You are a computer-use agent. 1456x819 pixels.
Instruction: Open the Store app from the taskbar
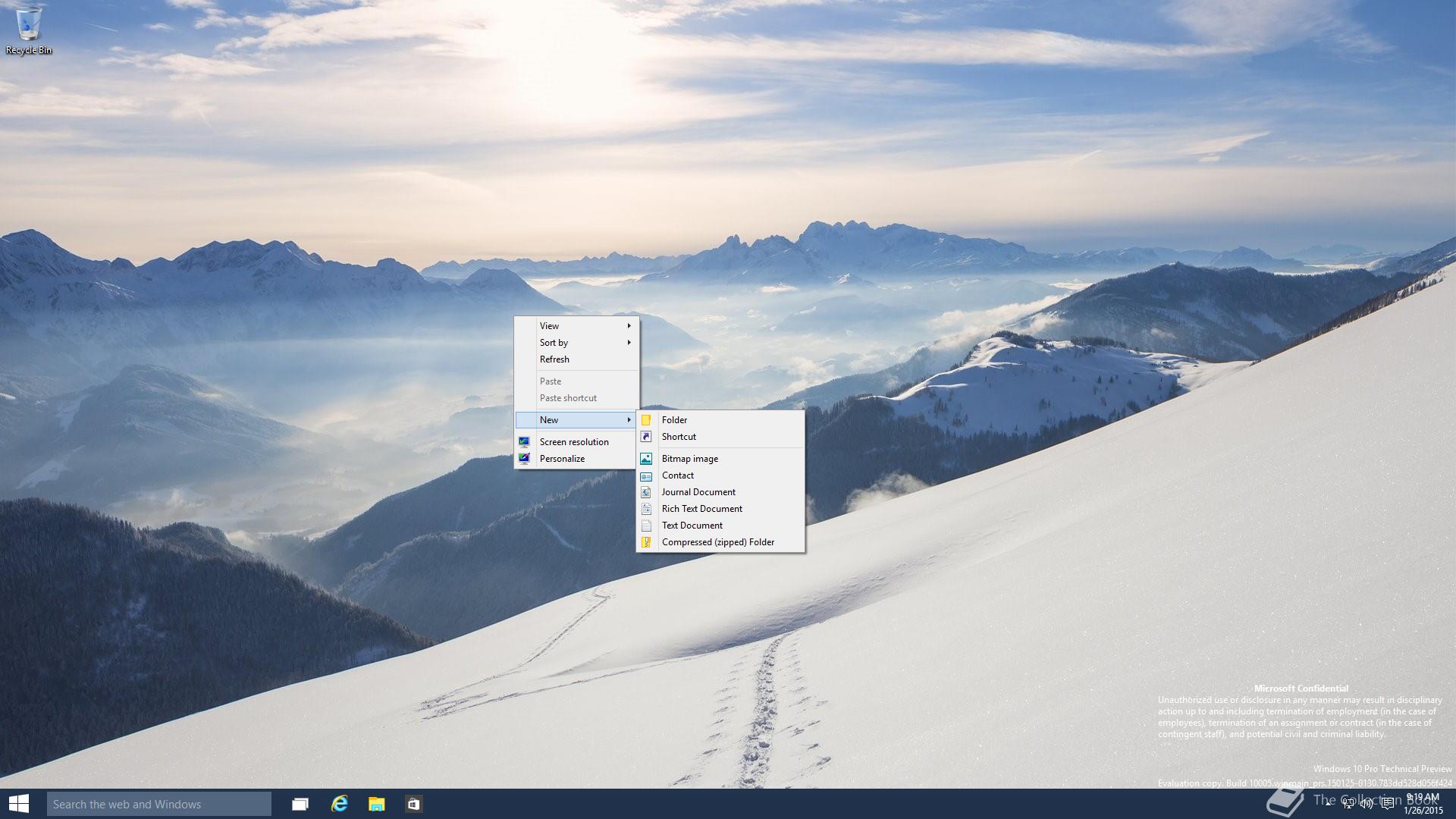(413, 804)
